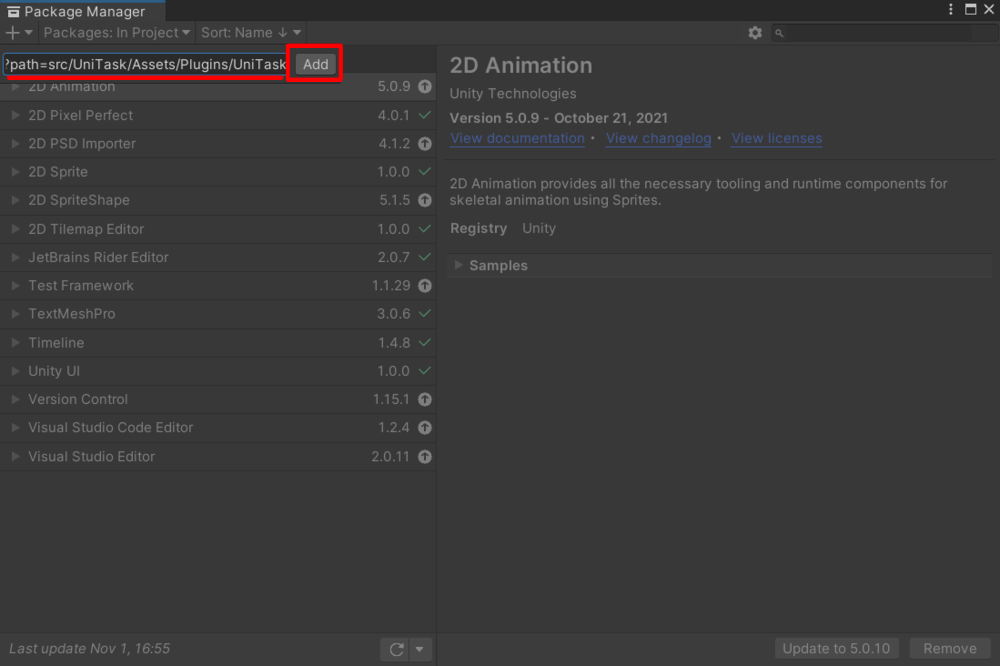
Task: Expand the Timeline package entry
Action: coord(15,343)
